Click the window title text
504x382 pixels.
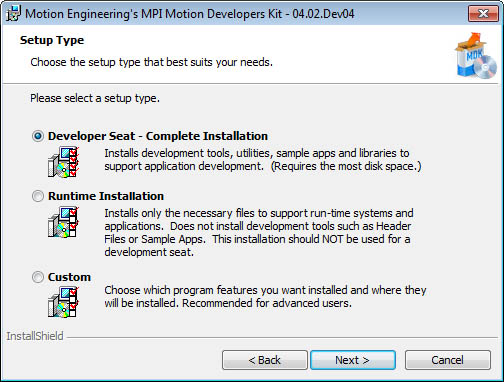click(x=190, y=14)
